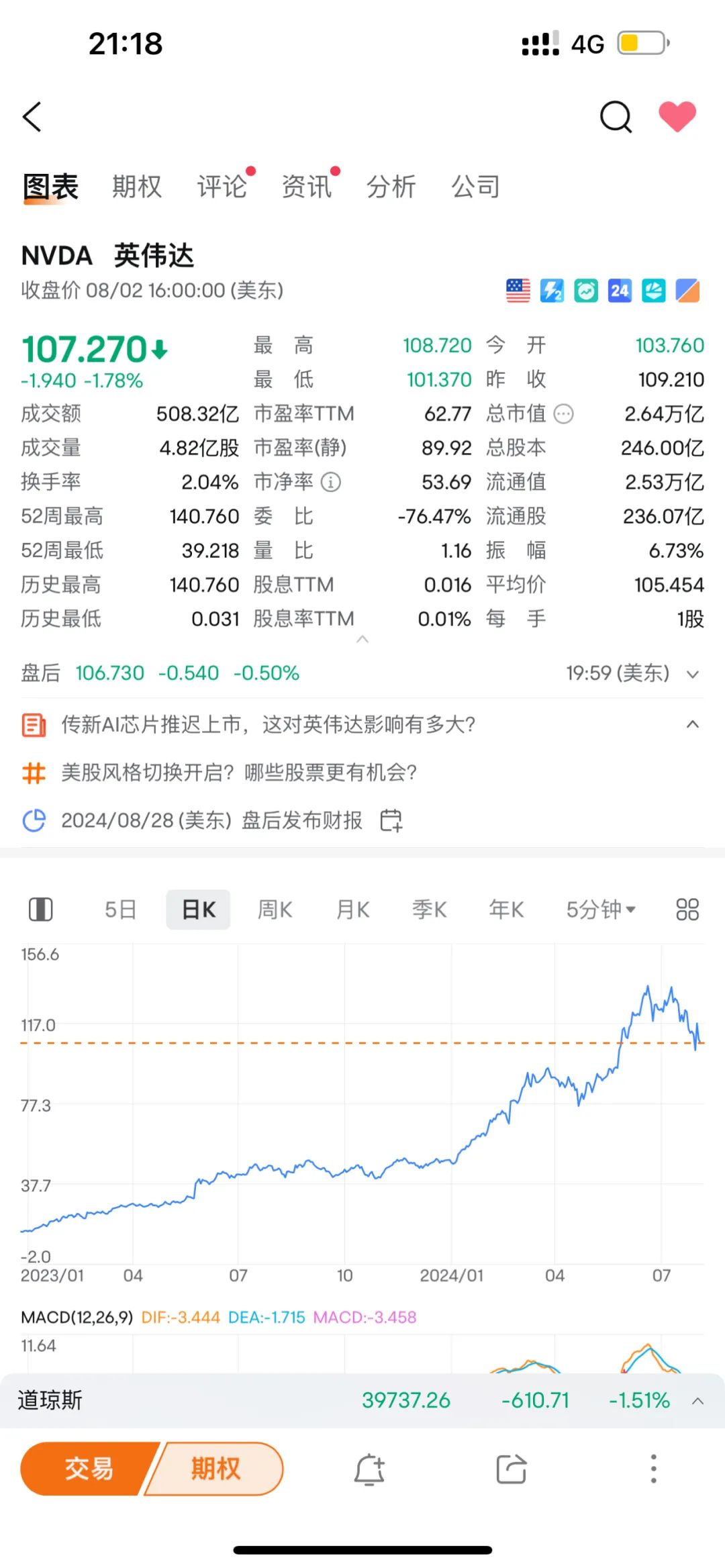Tap the price line chart area
725x1568 pixels.
[x=362, y=1104]
